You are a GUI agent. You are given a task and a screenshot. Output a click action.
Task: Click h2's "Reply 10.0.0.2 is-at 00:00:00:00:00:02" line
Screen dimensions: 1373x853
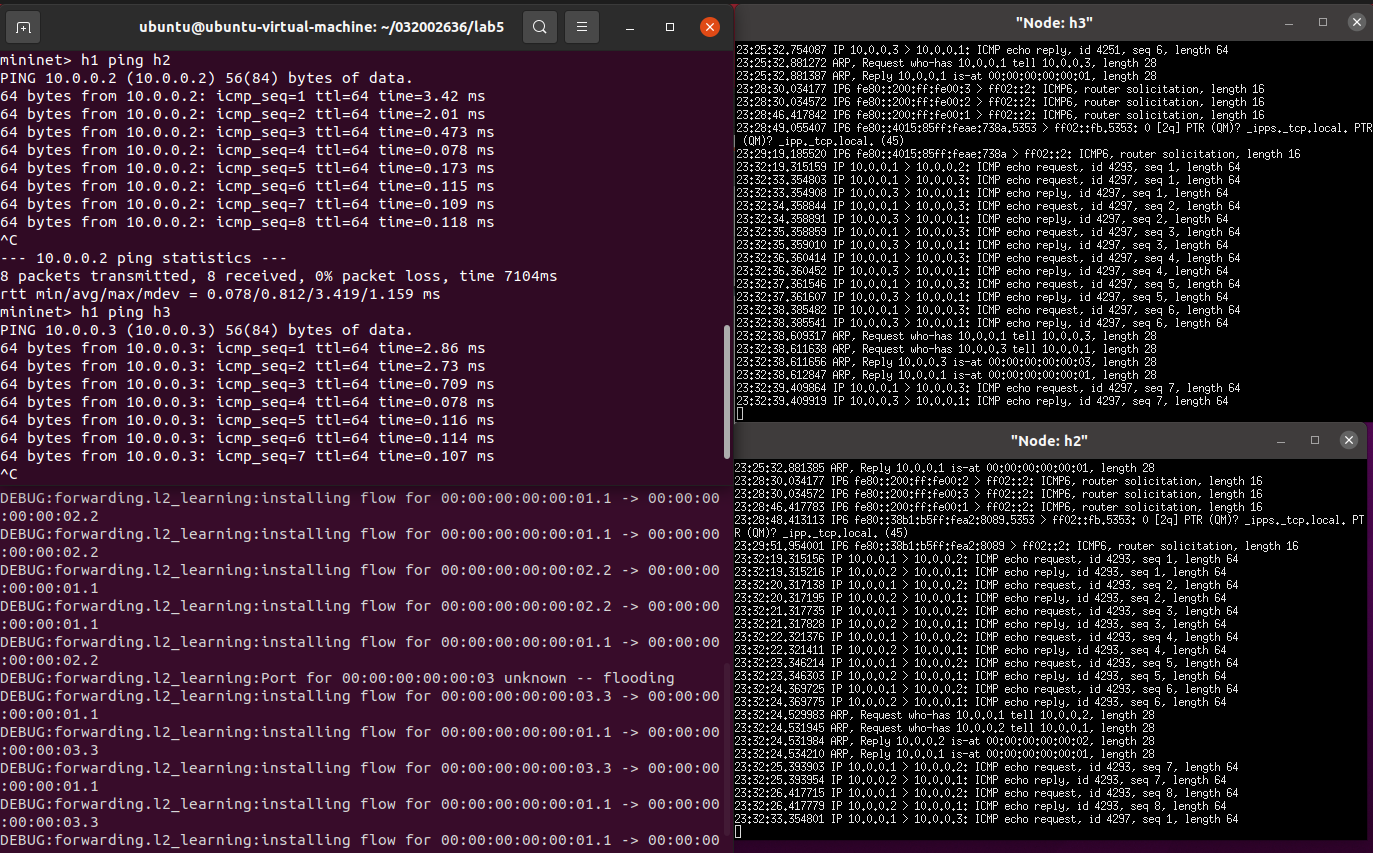coord(945,741)
